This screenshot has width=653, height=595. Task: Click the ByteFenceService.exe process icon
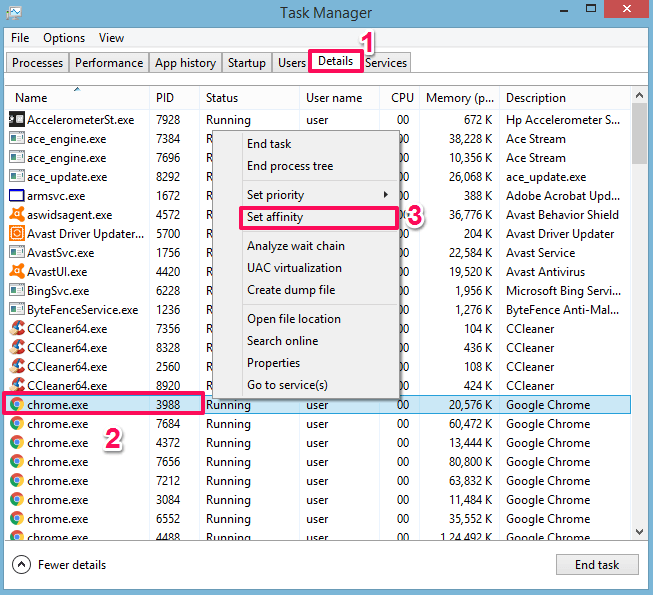[x=17, y=309]
